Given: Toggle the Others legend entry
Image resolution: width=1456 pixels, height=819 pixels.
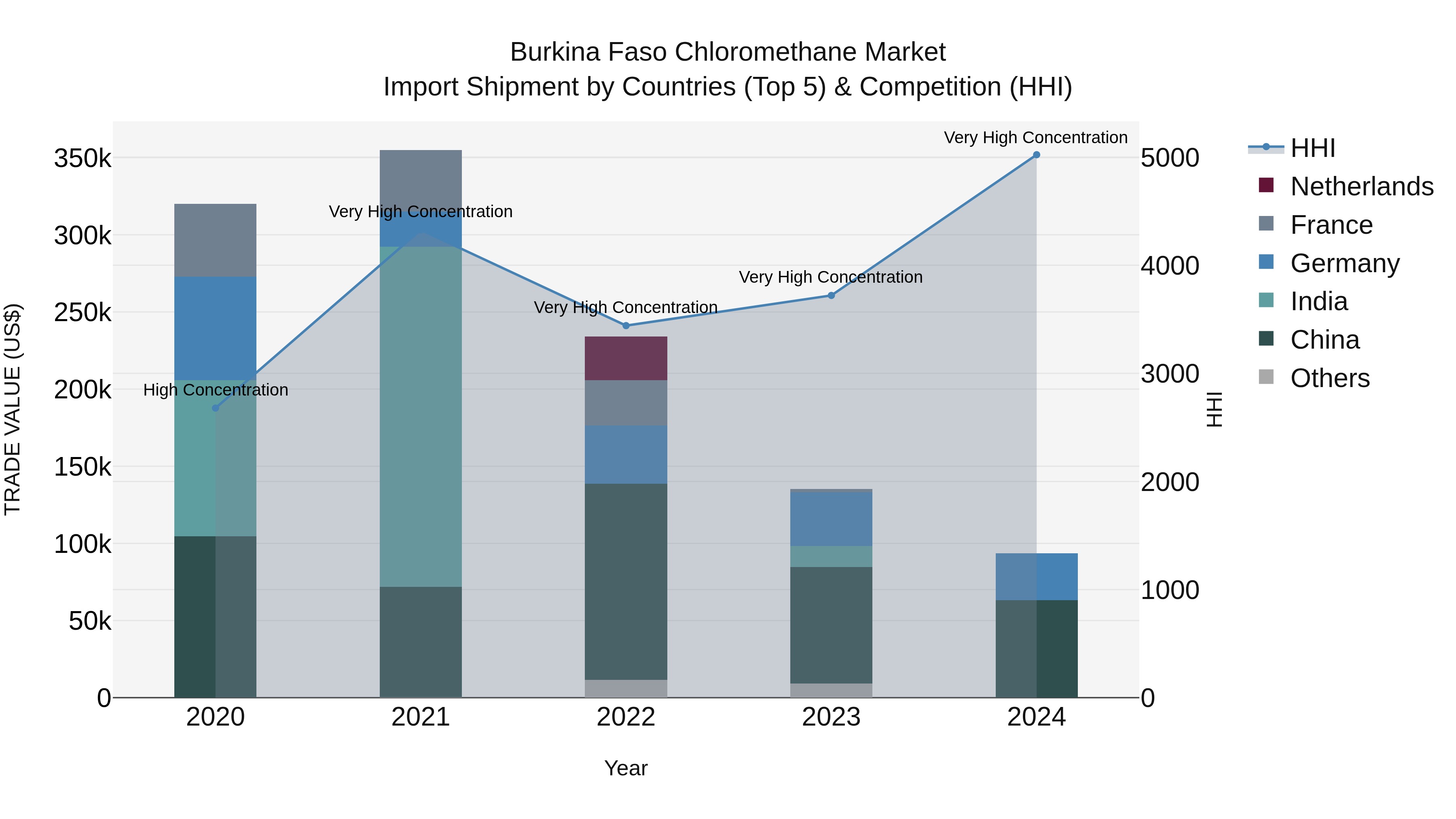Looking at the screenshot, I should click(1314, 378).
